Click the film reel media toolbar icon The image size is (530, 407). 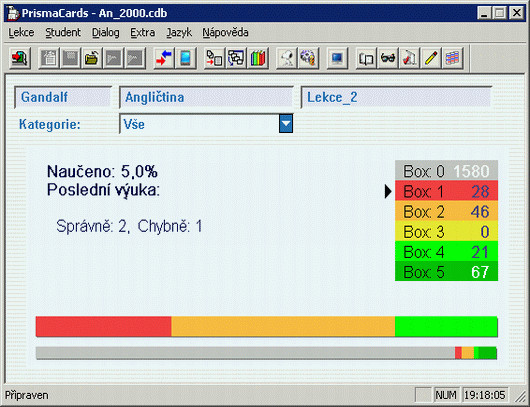(x=308, y=58)
